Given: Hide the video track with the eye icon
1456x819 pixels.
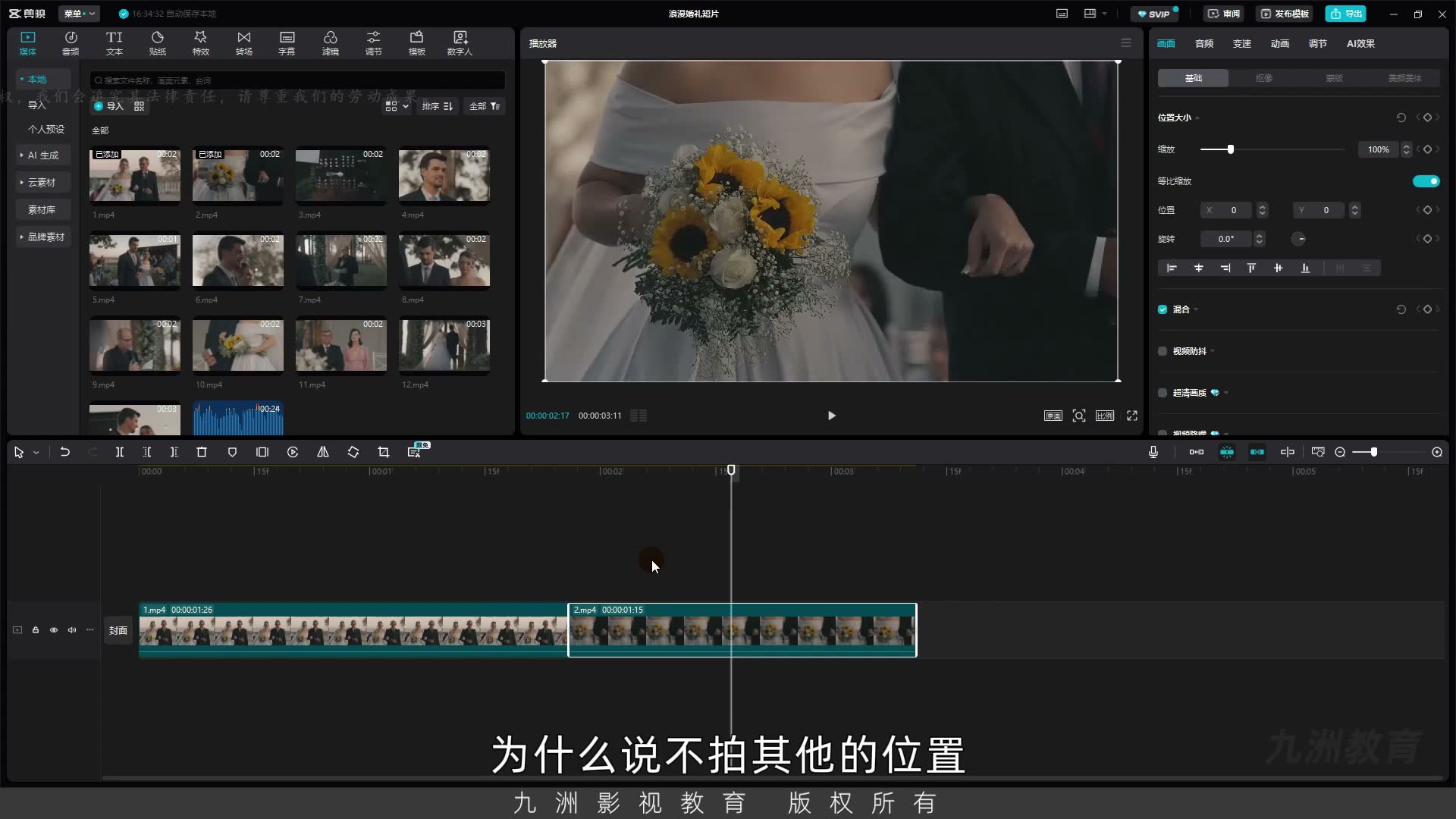Looking at the screenshot, I should [54, 630].
